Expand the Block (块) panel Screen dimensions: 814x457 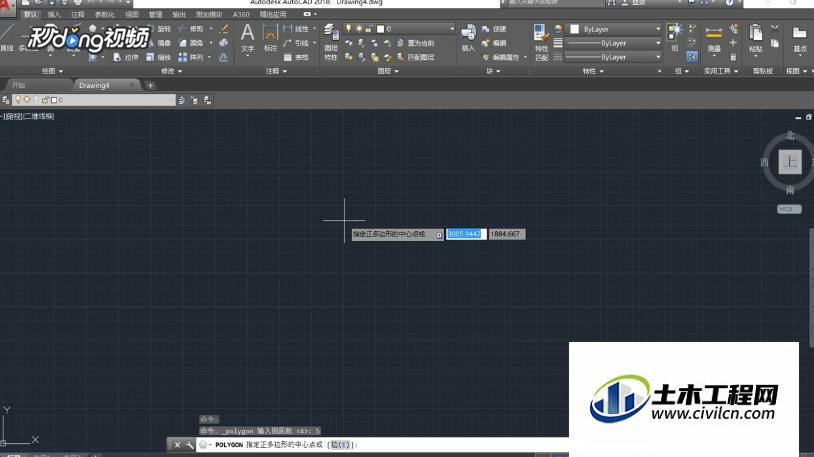[x=493, y=71]
